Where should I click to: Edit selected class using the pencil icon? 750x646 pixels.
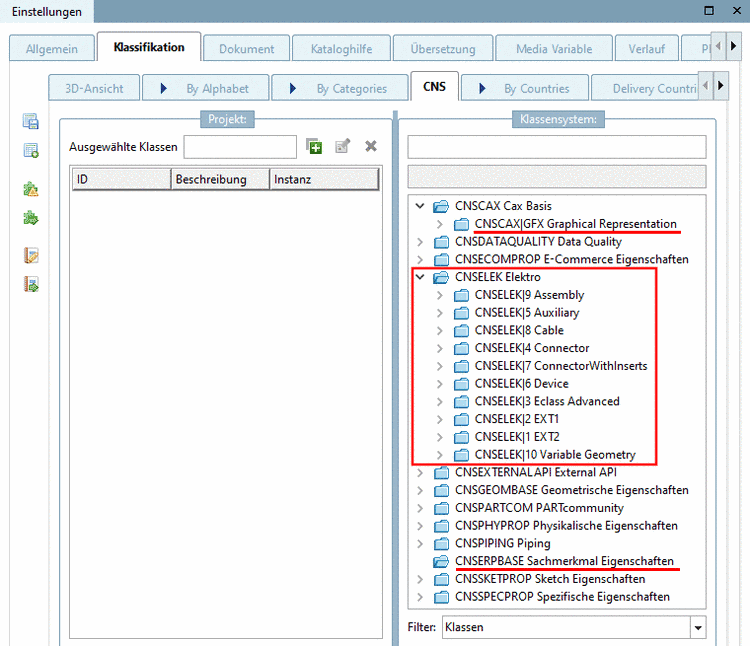coord(342,146)
